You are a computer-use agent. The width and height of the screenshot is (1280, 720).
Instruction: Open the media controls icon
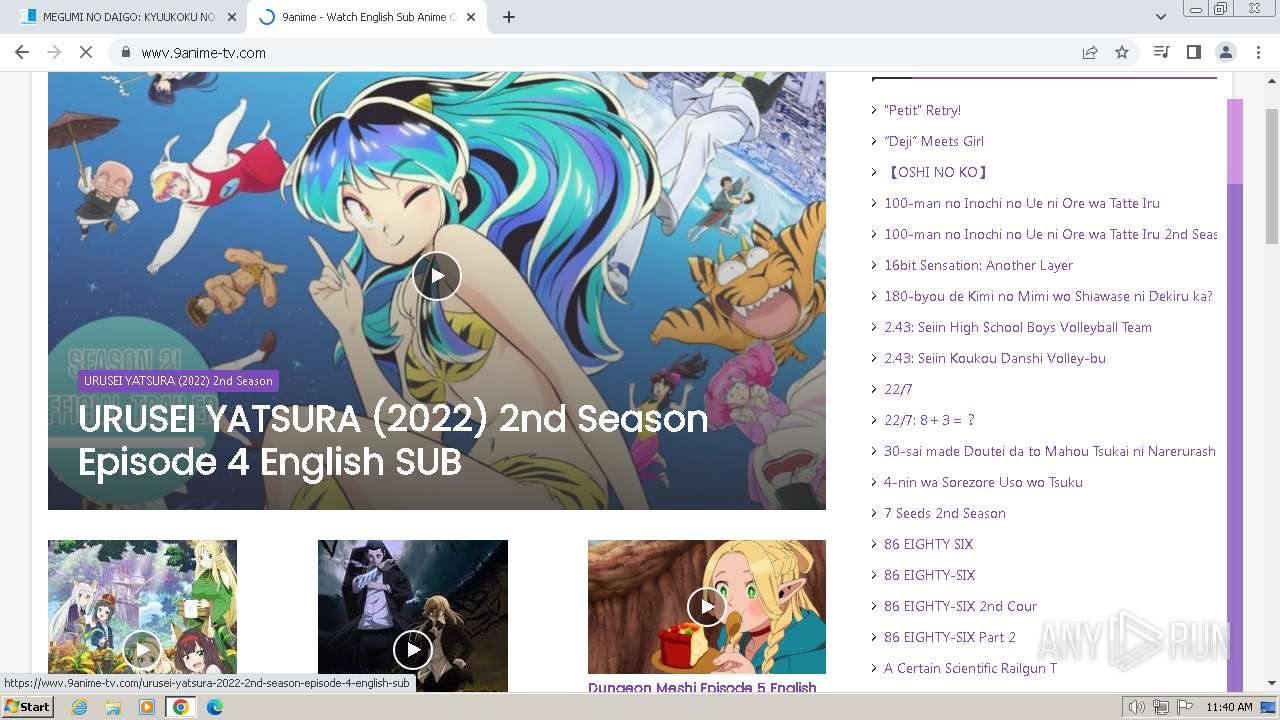1161,52
